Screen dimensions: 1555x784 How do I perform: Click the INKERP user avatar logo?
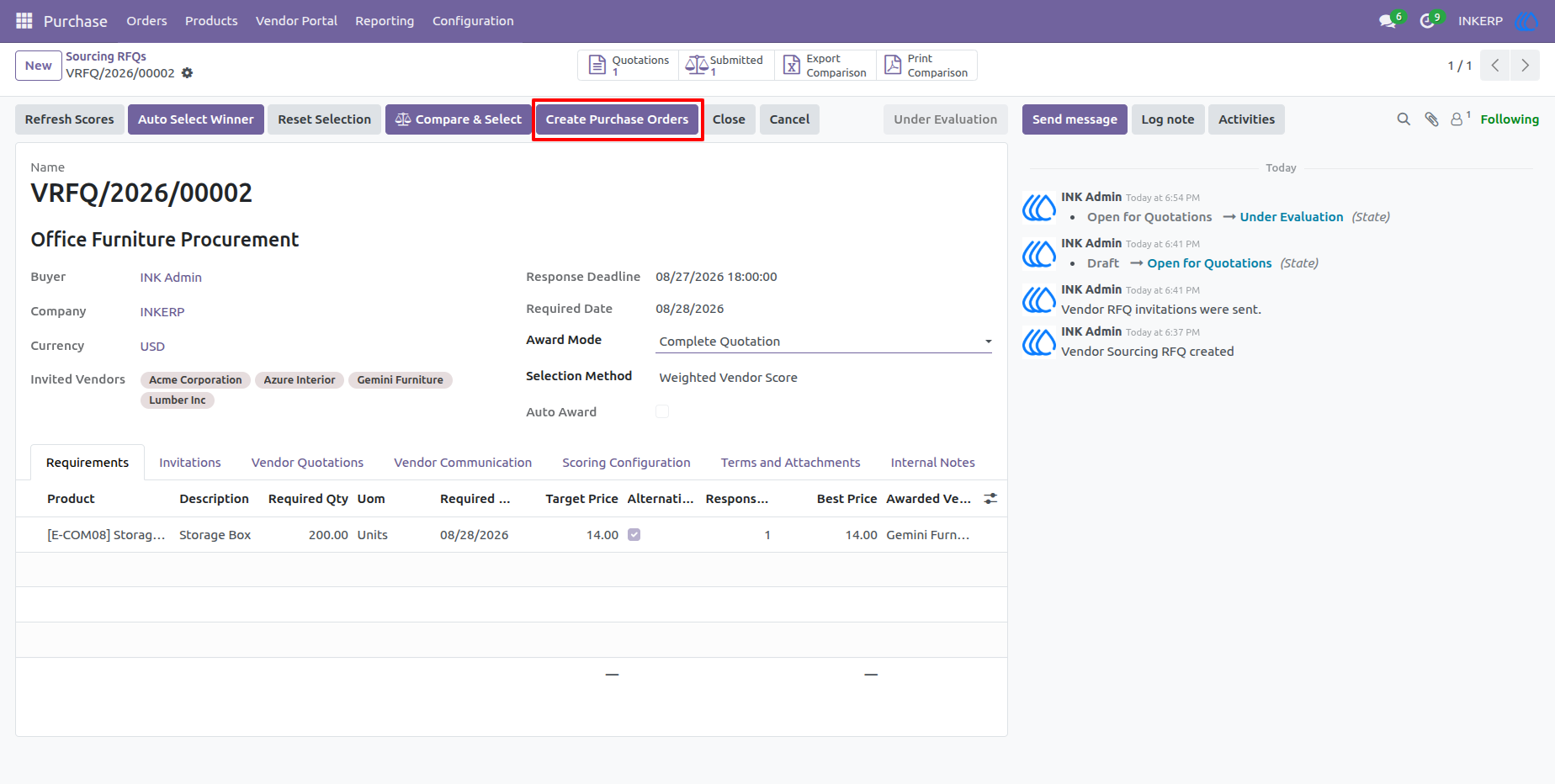[1526, 21]
